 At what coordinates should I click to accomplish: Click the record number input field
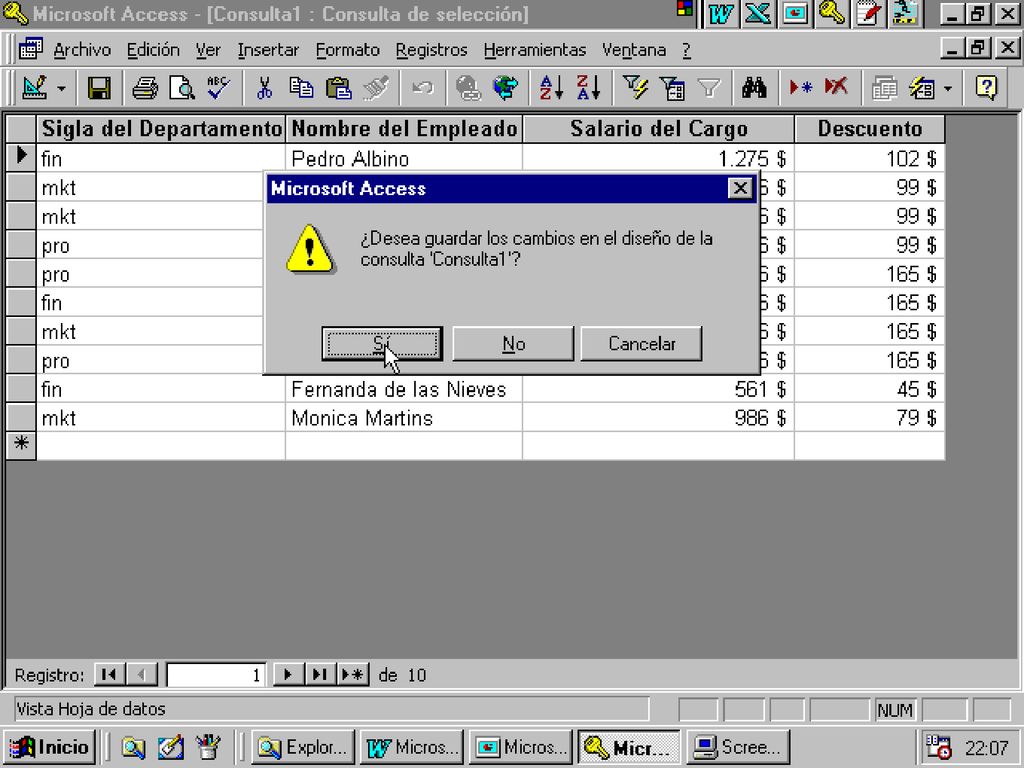(216, 675)
